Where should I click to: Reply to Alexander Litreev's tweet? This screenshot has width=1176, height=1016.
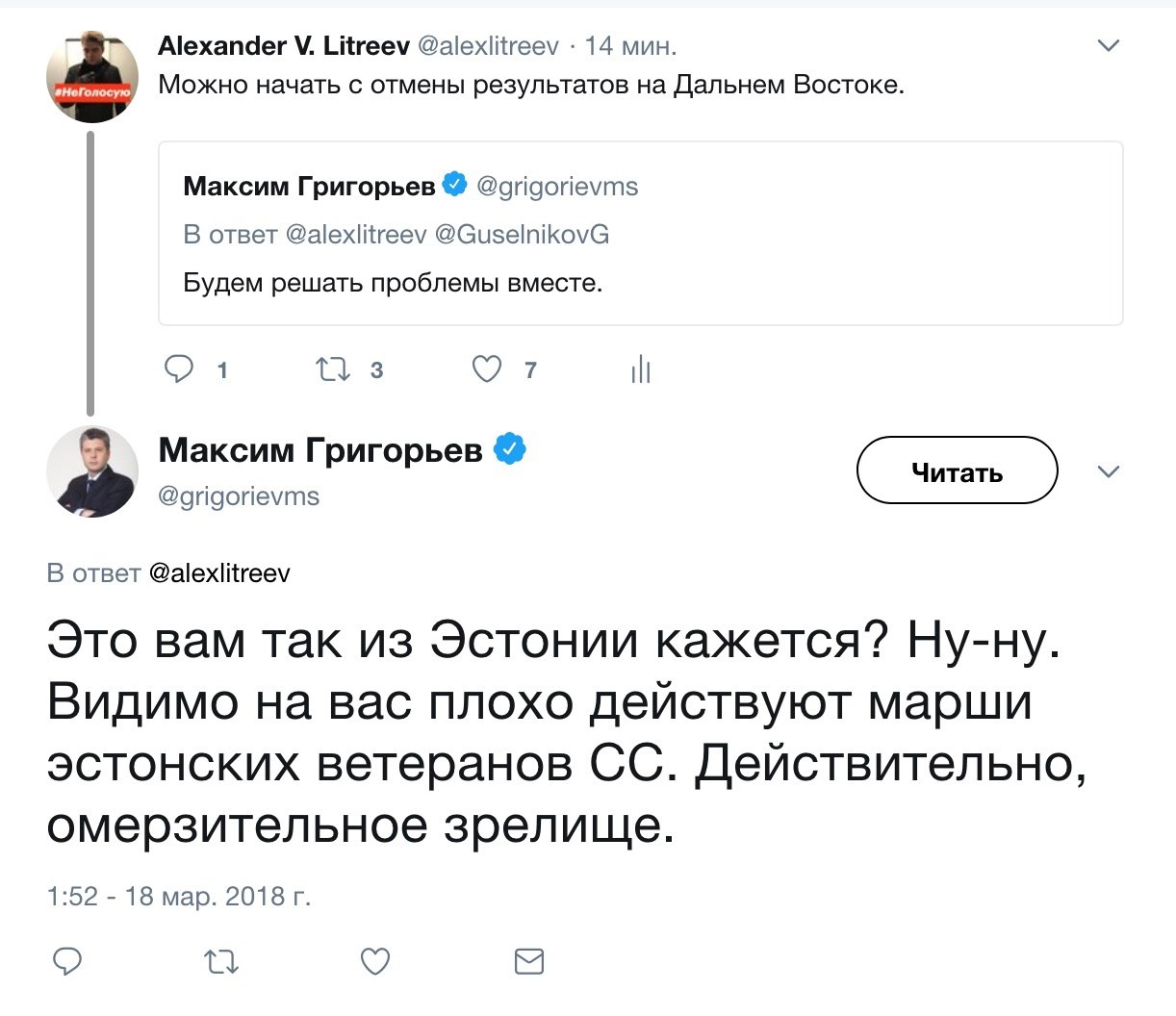[180, 369]
